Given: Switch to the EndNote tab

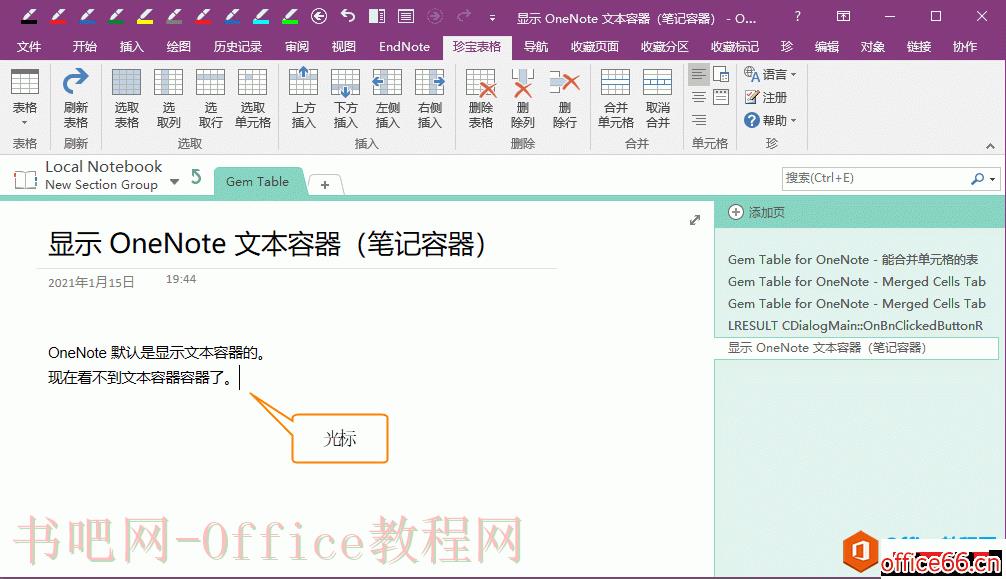Looking at the screenshot, I should pos(404,46).
